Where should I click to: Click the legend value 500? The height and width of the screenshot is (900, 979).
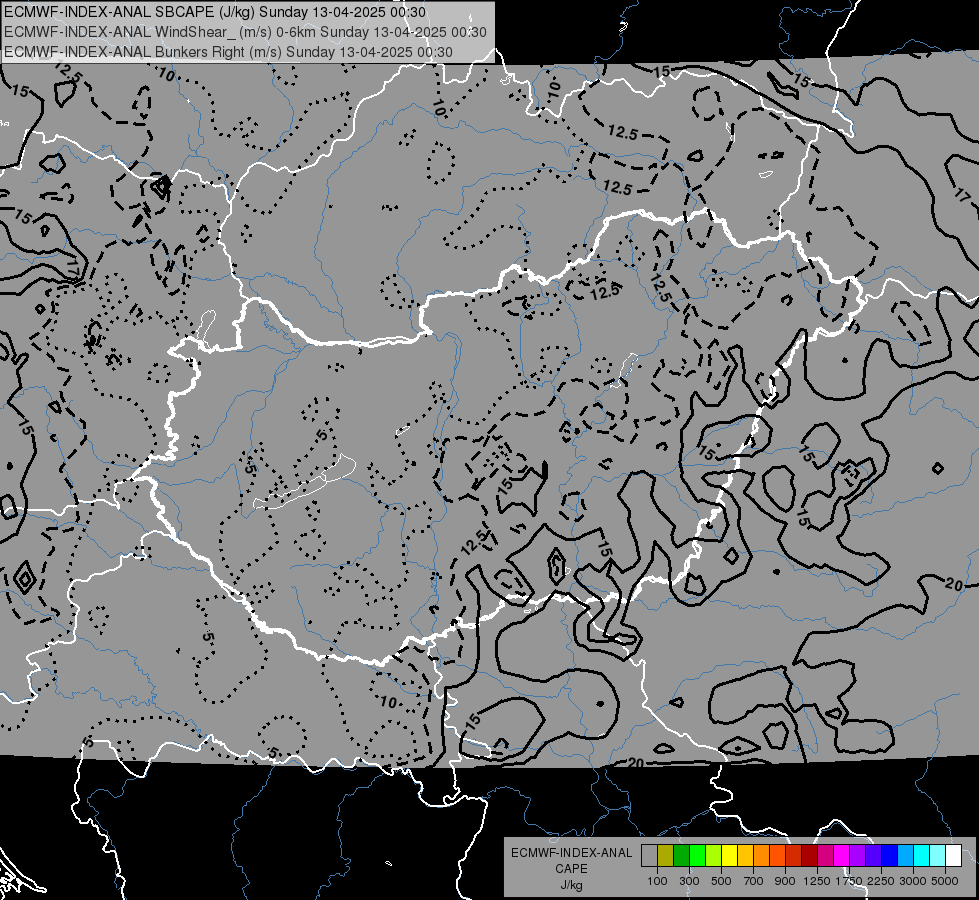pyautogui.click(x=721, y=881)
